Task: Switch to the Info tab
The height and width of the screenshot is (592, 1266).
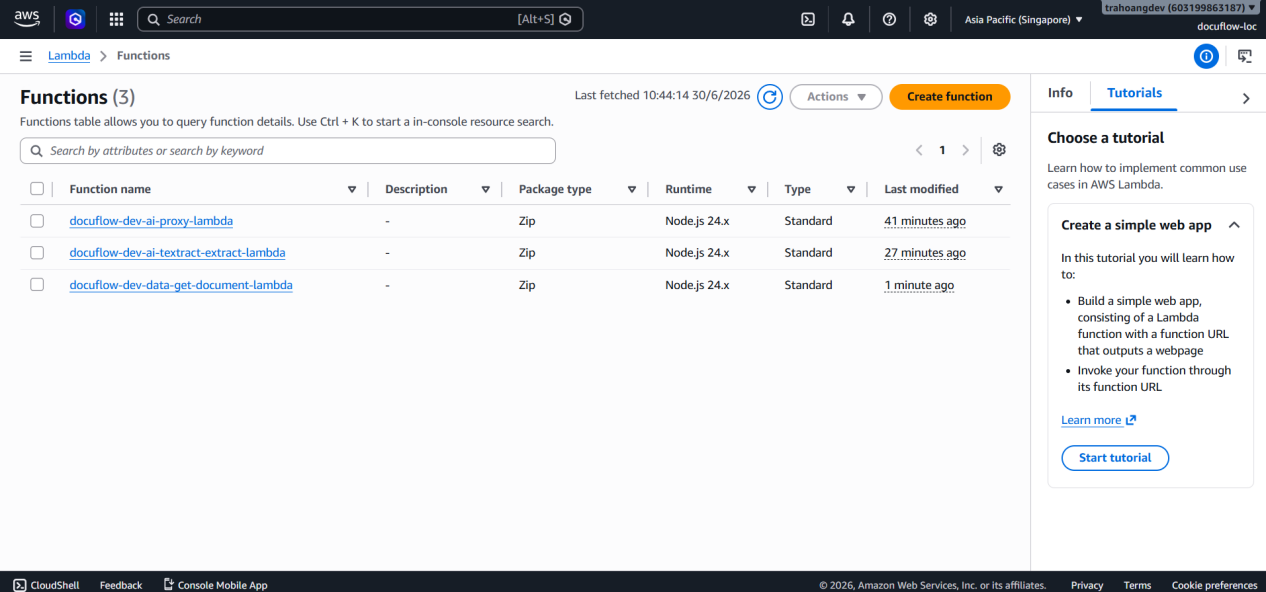Action: point(1060,93)
